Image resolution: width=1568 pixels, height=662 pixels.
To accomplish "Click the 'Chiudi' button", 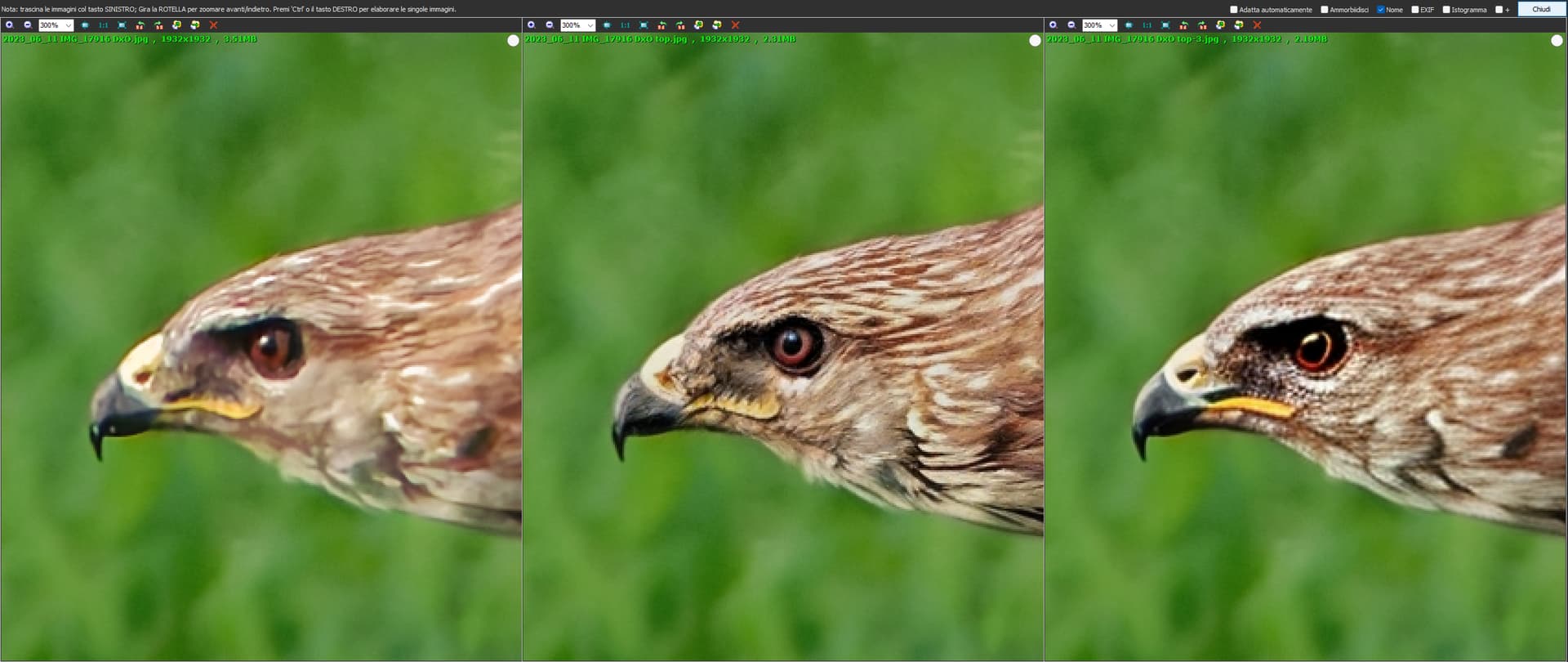I will click(x=1541, y=9).
